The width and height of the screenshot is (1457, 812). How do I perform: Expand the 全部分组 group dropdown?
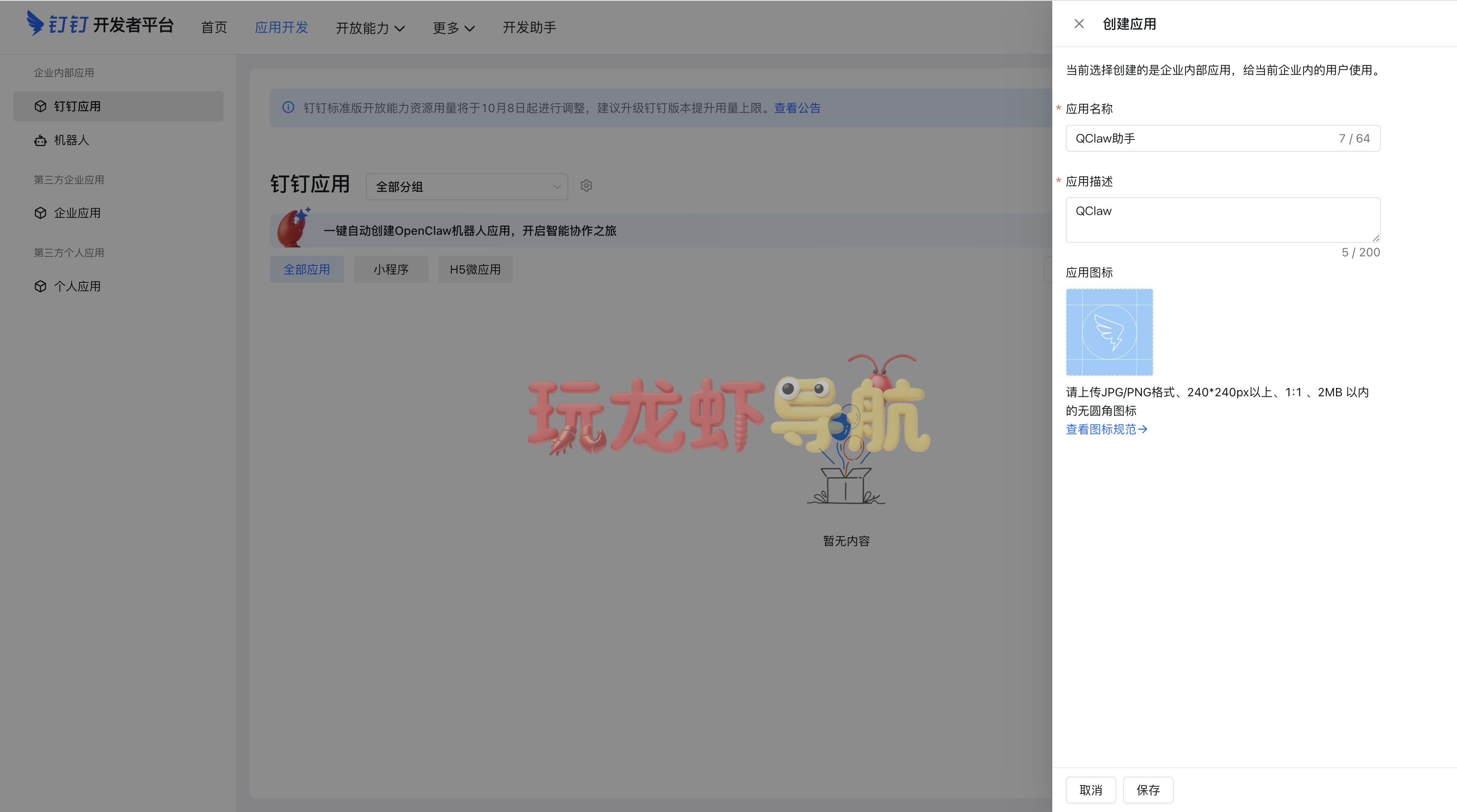(467, 187)
